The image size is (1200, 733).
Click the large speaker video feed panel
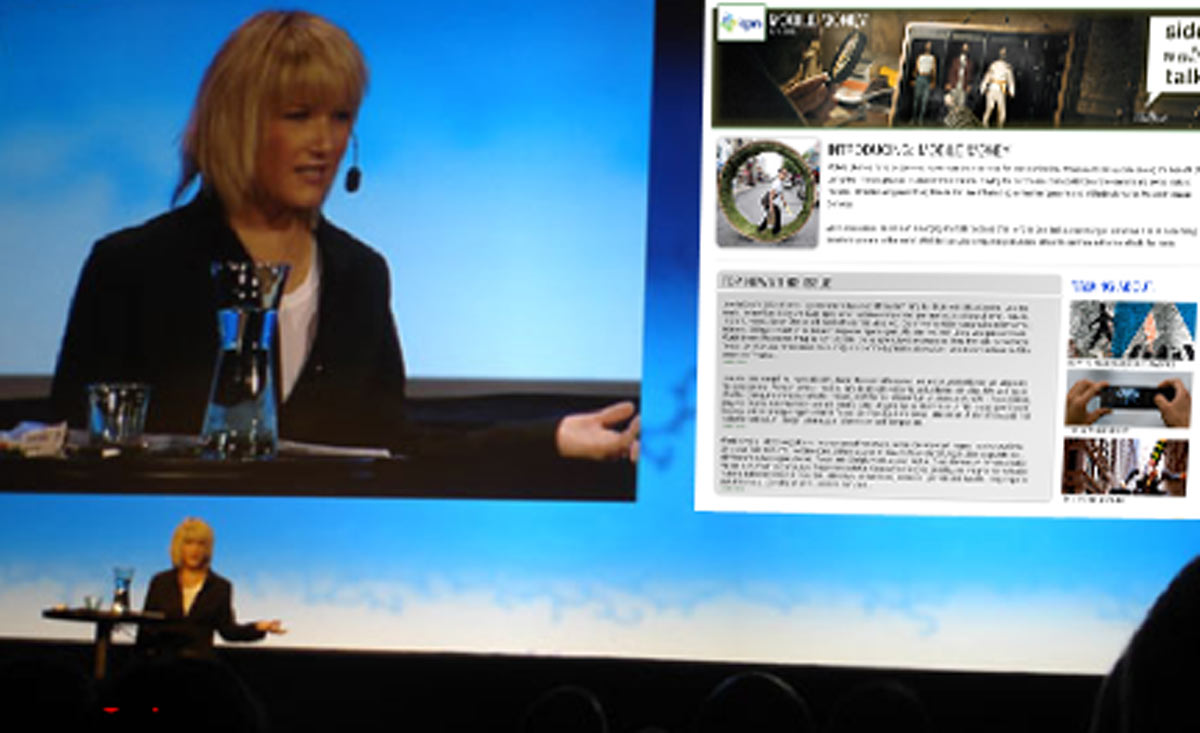tap(320, 250)
